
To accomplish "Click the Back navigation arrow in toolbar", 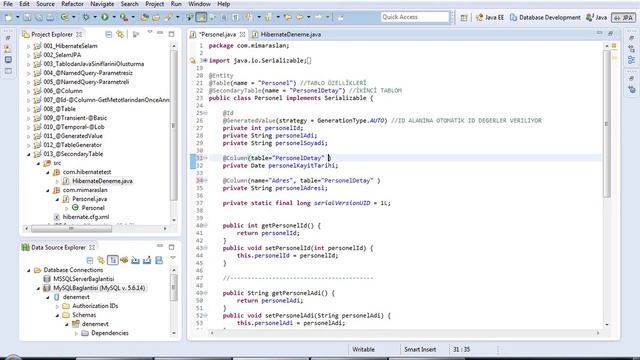I will [x=299, y=17].
